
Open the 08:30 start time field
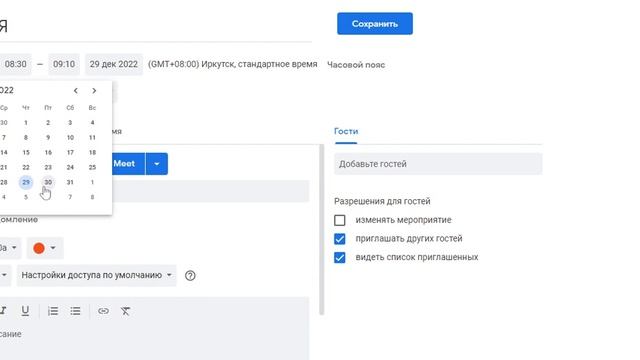(16, 64)
